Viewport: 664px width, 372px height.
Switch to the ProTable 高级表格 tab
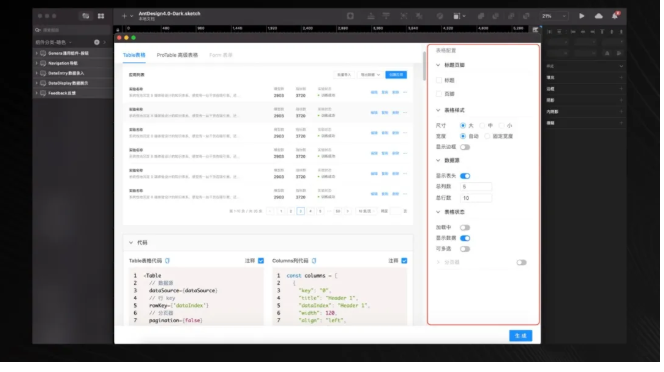177,55
